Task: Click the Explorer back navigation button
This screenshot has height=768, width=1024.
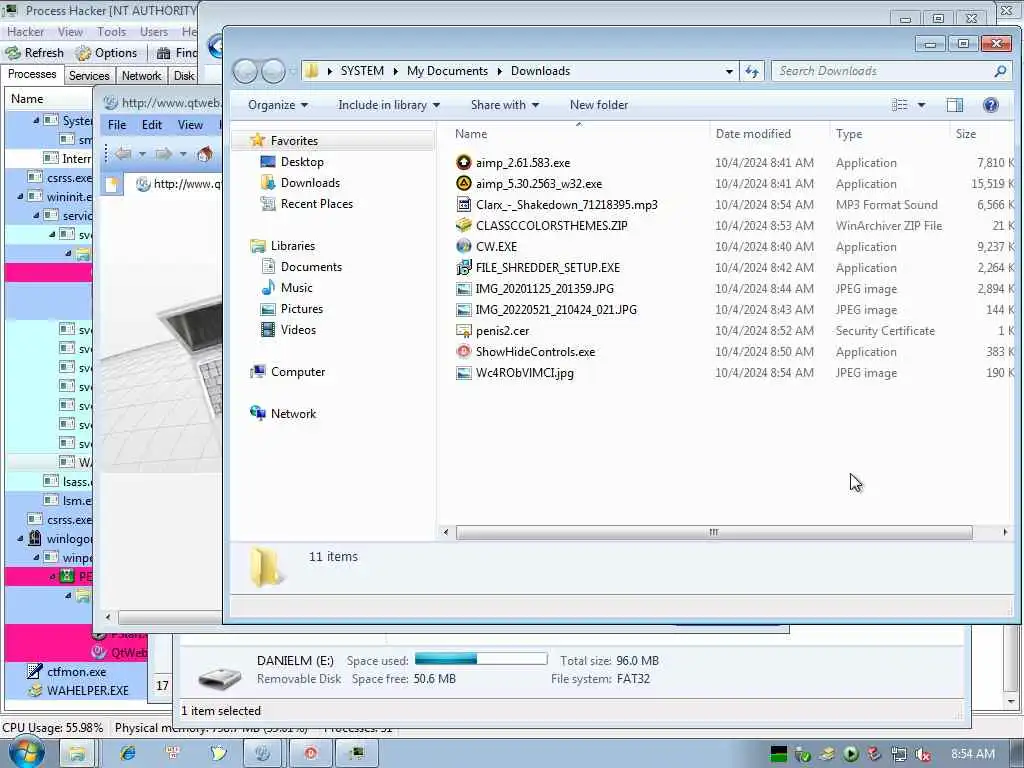Action: (x=246, y=71)
